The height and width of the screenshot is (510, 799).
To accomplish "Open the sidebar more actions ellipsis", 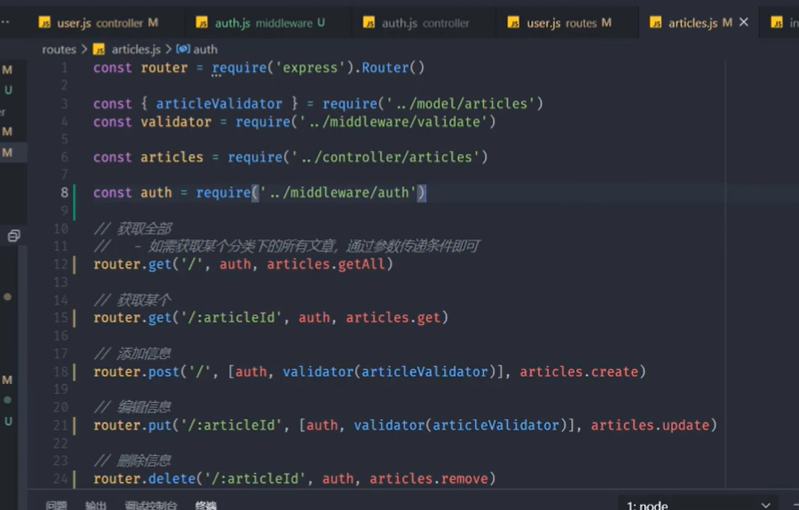I will [x=5, y=22].
